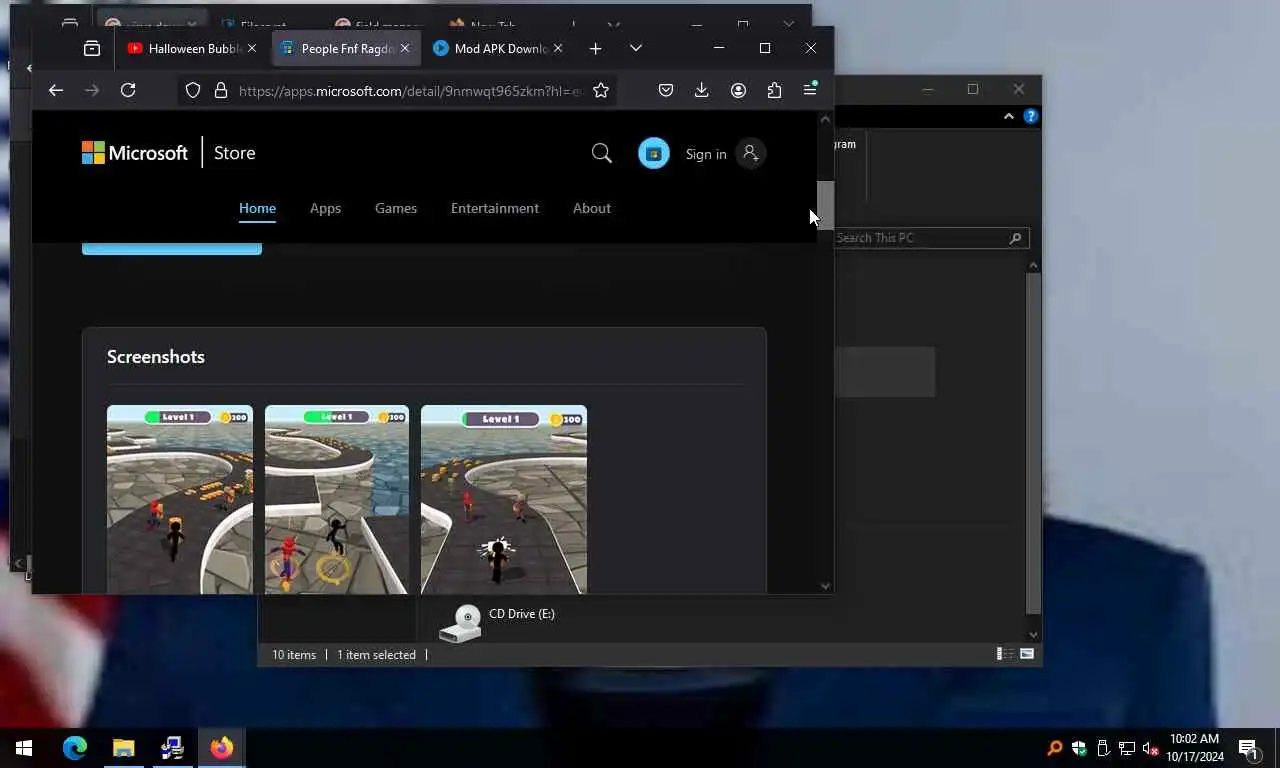Click the page scroll up arrow

click(825, 119)
